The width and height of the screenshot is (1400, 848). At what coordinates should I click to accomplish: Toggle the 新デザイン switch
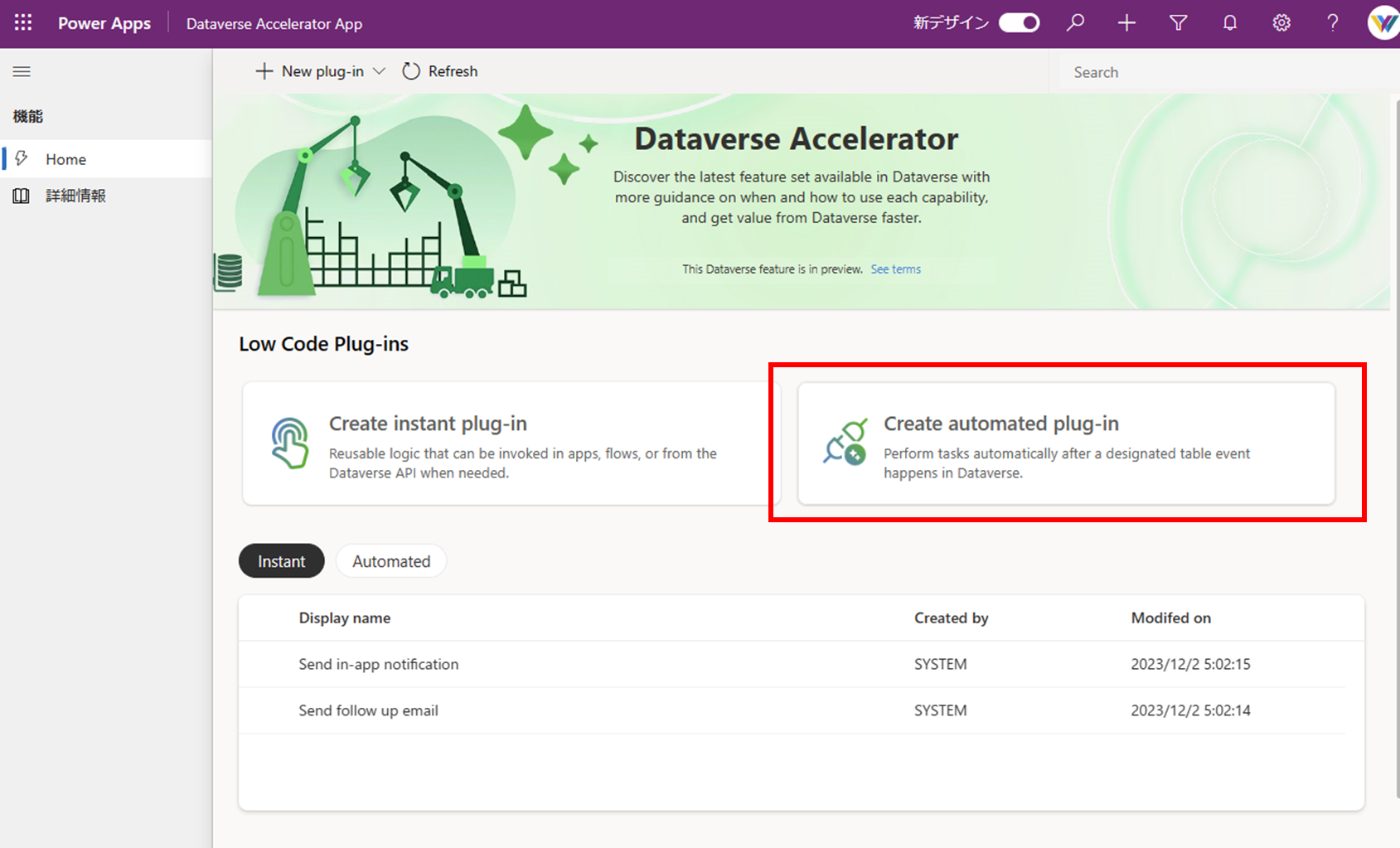[1020, 23]
